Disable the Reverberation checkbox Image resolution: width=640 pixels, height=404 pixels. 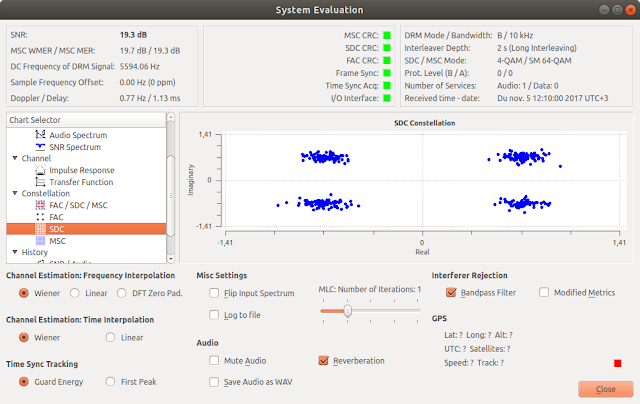pos(324,361)
